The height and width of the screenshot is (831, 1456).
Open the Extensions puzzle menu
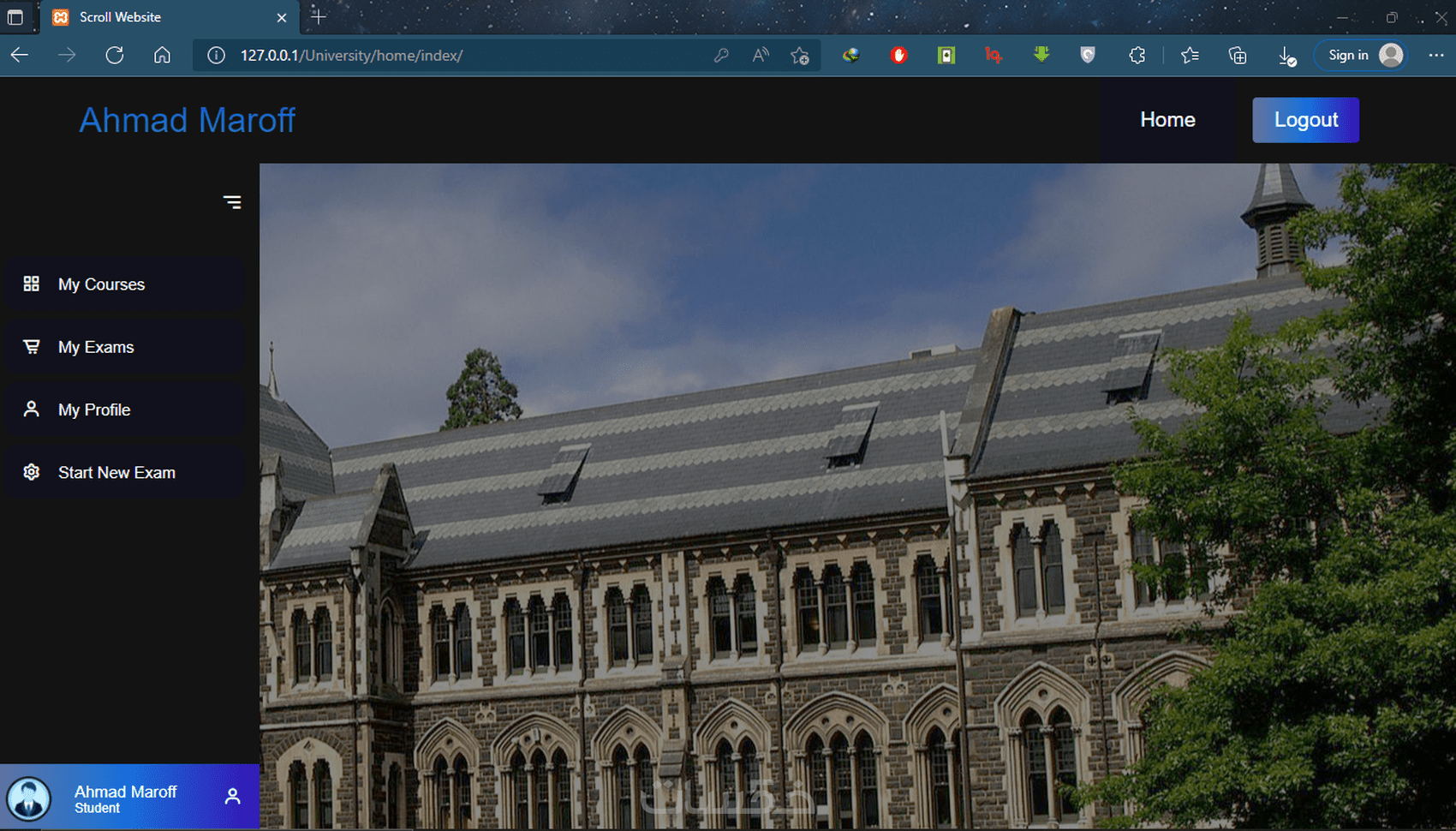tap(1137, 56)
